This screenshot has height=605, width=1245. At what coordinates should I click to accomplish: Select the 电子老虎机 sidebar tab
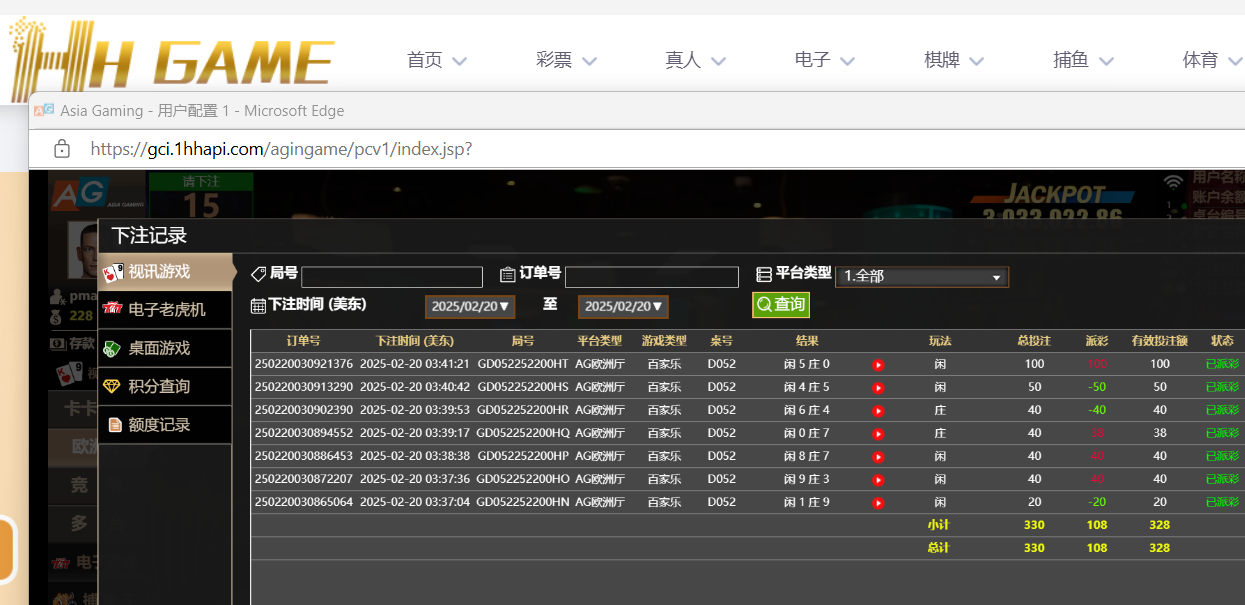(165, 310)
